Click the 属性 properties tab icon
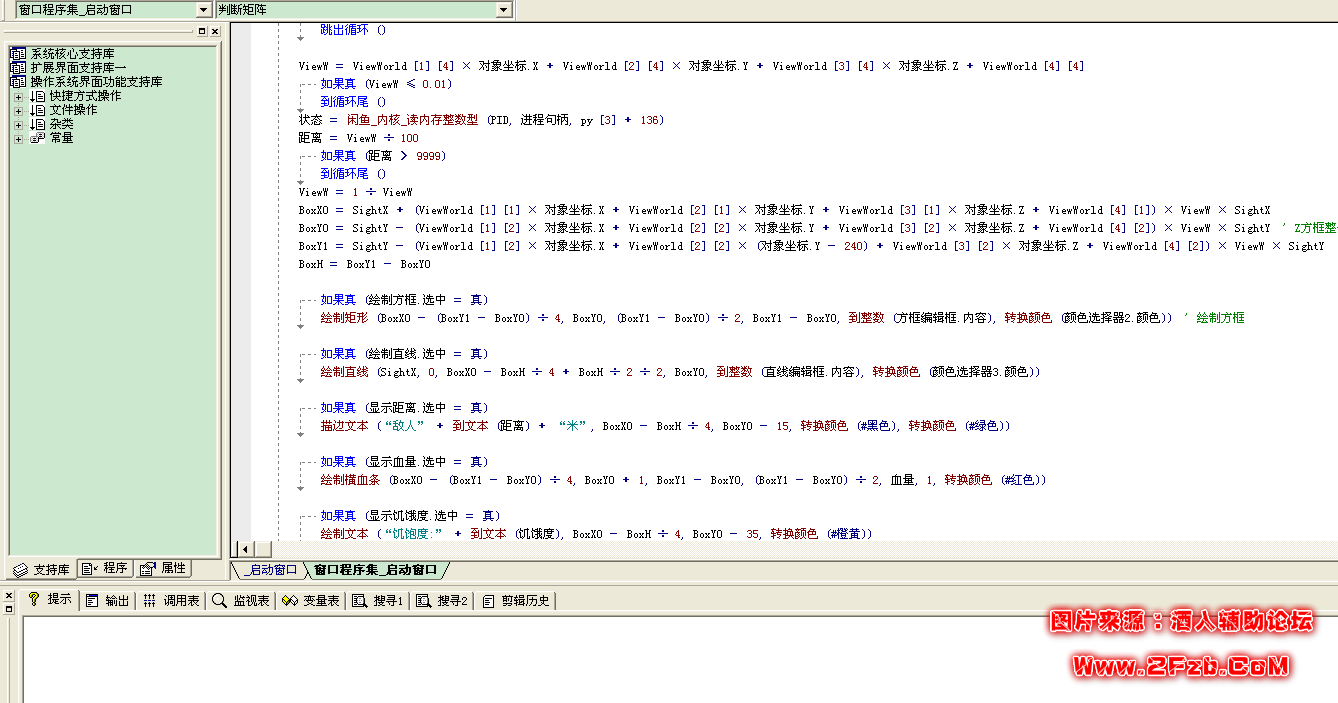The image size is (1338, 703). click(147, 570)
